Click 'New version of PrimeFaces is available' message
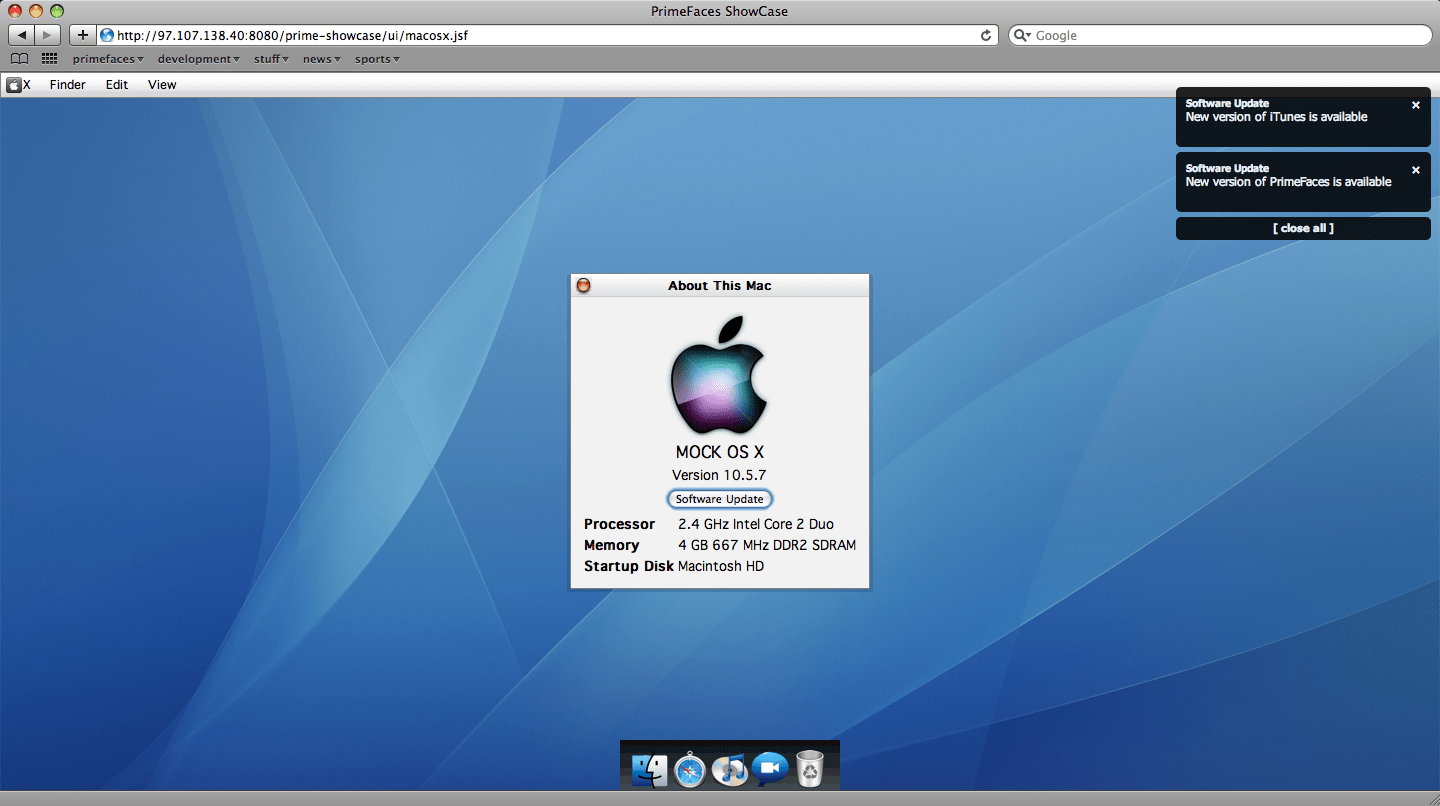1440x806 pixels. pyautogui.click(x=1288, y=182)
